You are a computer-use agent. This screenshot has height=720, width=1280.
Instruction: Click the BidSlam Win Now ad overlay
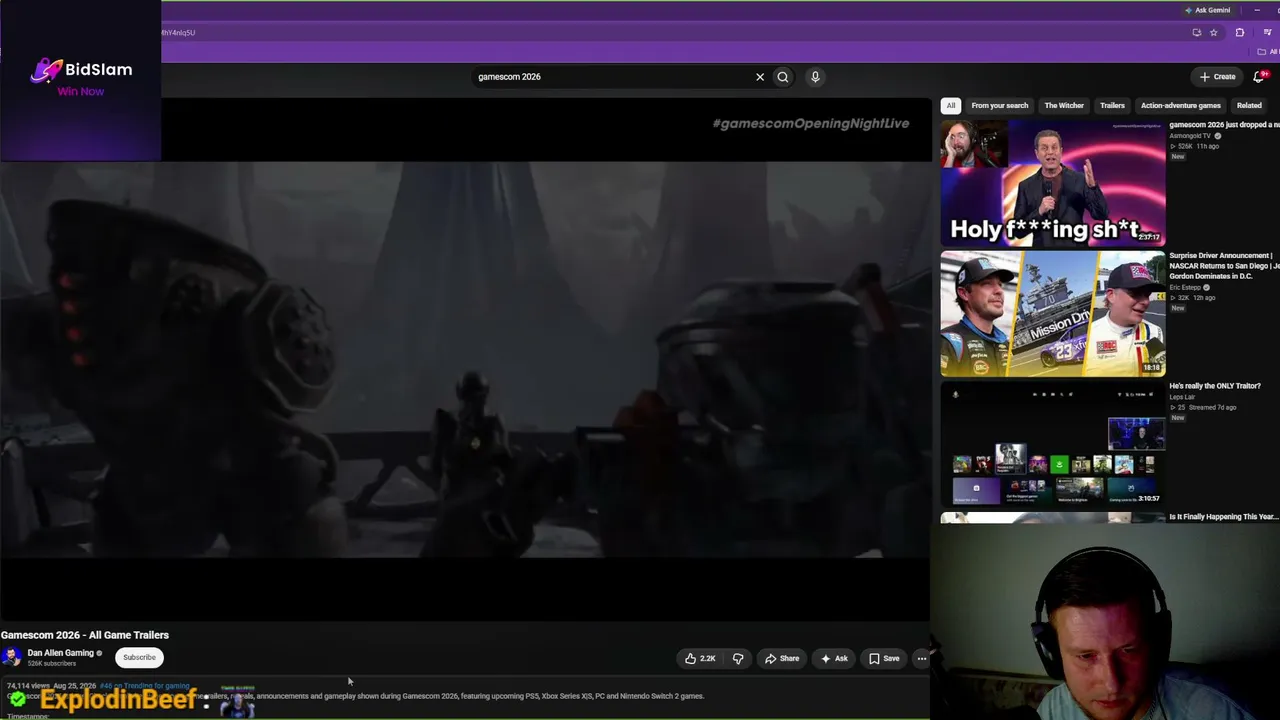80,80
